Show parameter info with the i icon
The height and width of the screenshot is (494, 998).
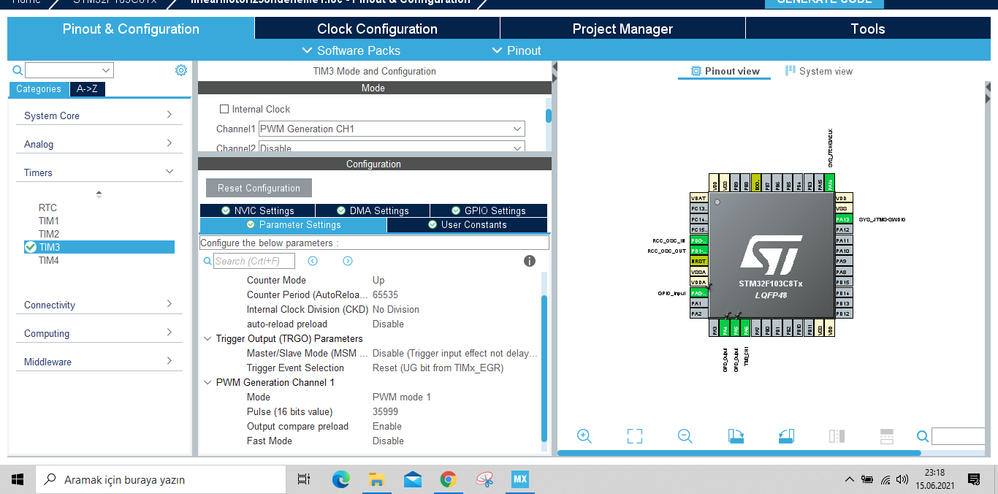pyautogui.click(x=530, y=260)
